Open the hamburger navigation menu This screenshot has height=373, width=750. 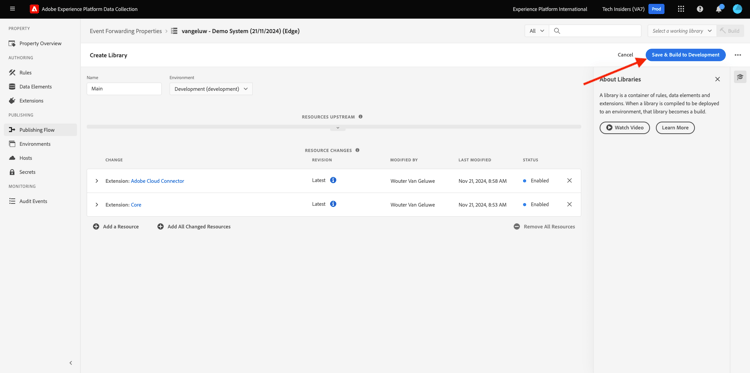[x=12, y=9]
